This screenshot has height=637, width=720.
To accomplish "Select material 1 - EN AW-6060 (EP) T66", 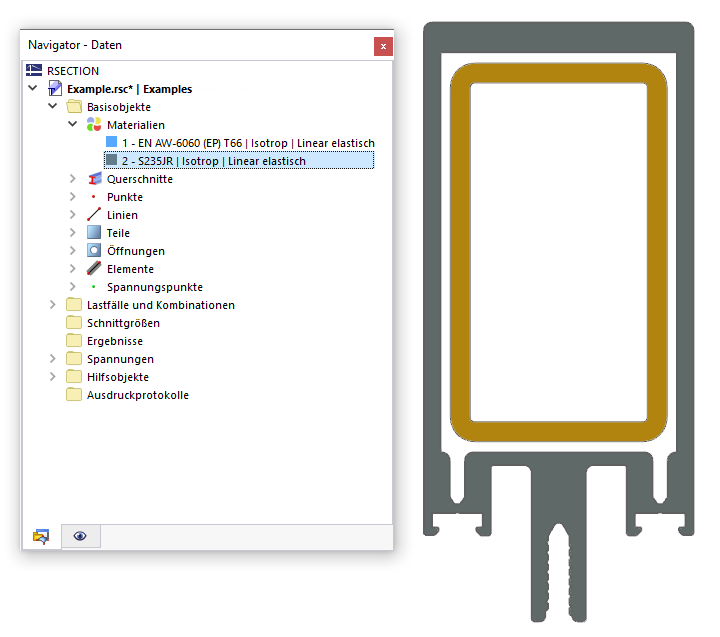I will [x=248, y=143].
